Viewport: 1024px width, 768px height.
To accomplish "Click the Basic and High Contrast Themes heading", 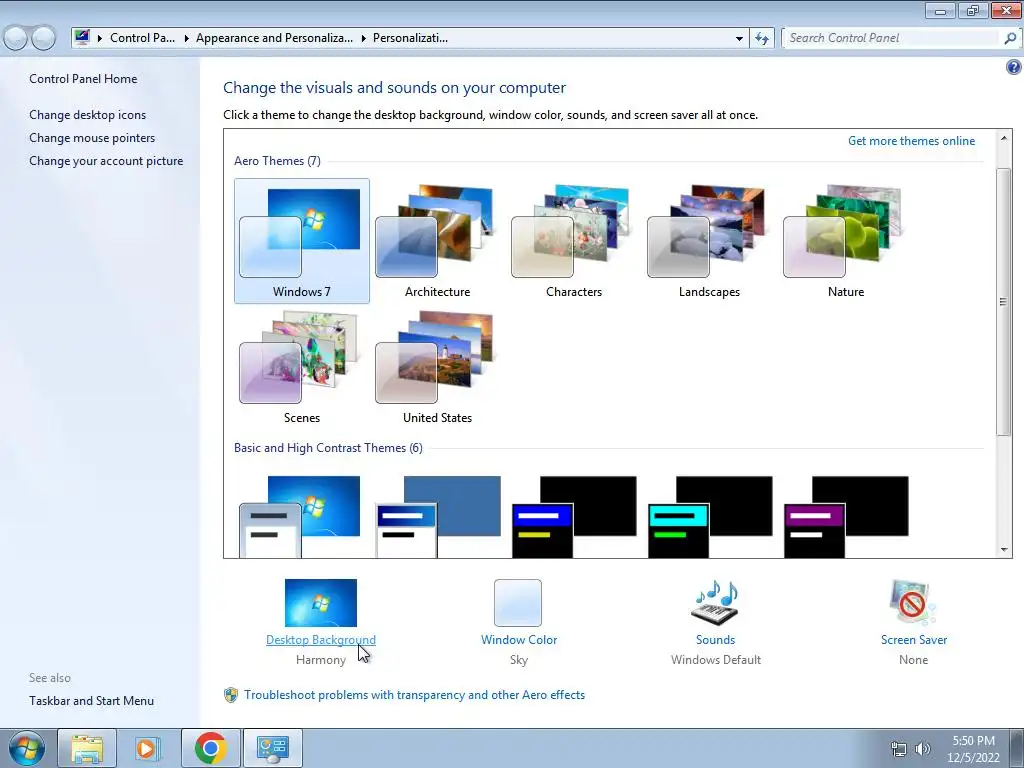I will point(328,448).
